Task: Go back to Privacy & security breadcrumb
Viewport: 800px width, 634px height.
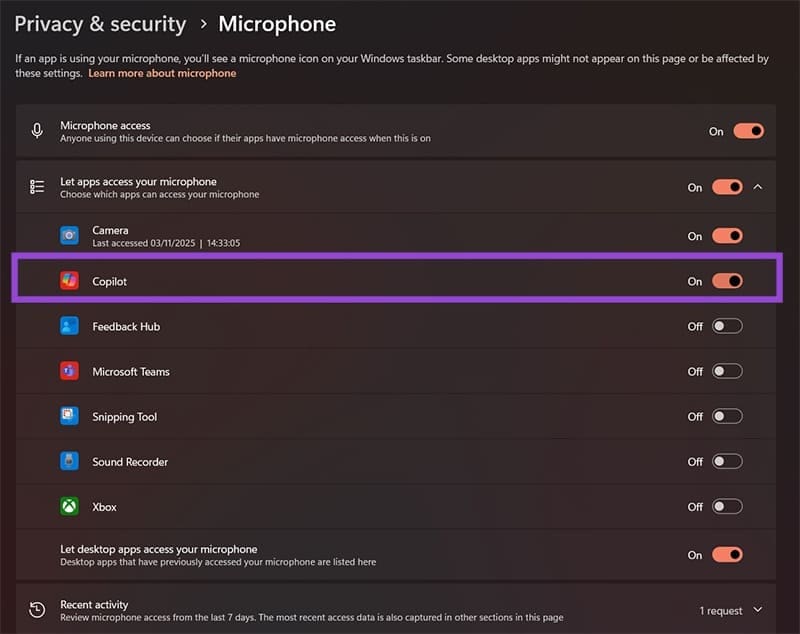Action: coord(100,24)
